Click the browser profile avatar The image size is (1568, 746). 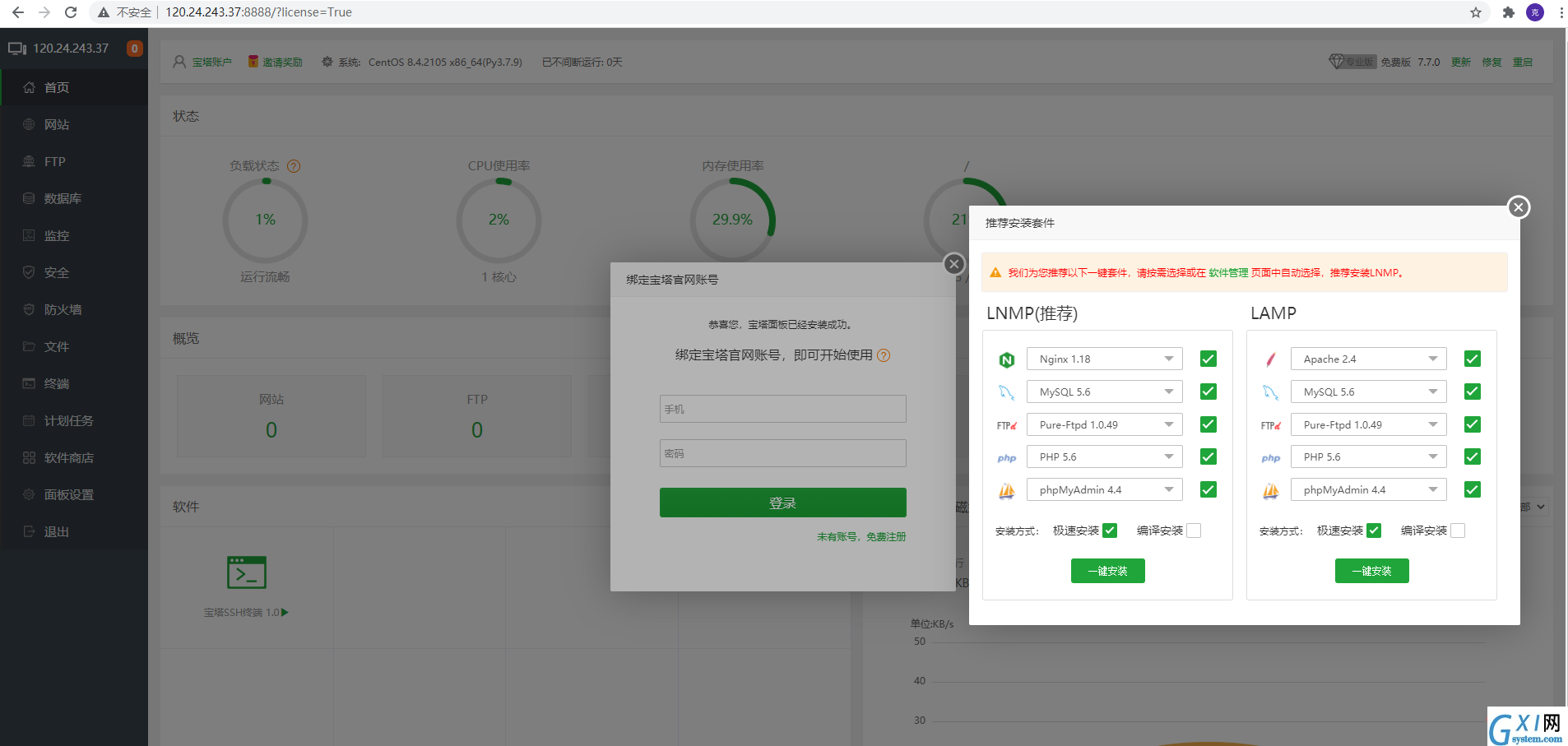tap(1535, 12)
